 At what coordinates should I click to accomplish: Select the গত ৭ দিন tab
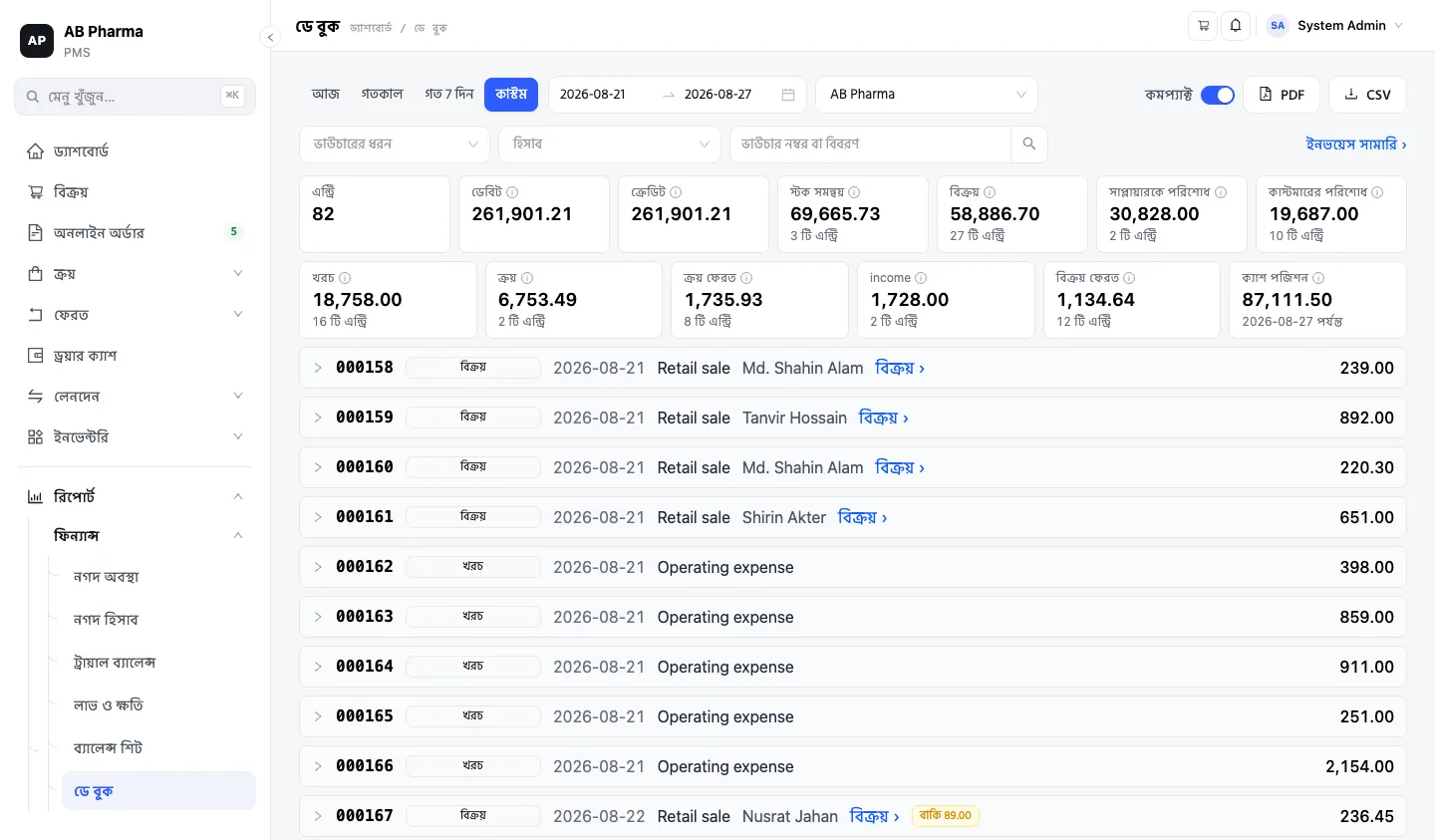pos(449,95)
